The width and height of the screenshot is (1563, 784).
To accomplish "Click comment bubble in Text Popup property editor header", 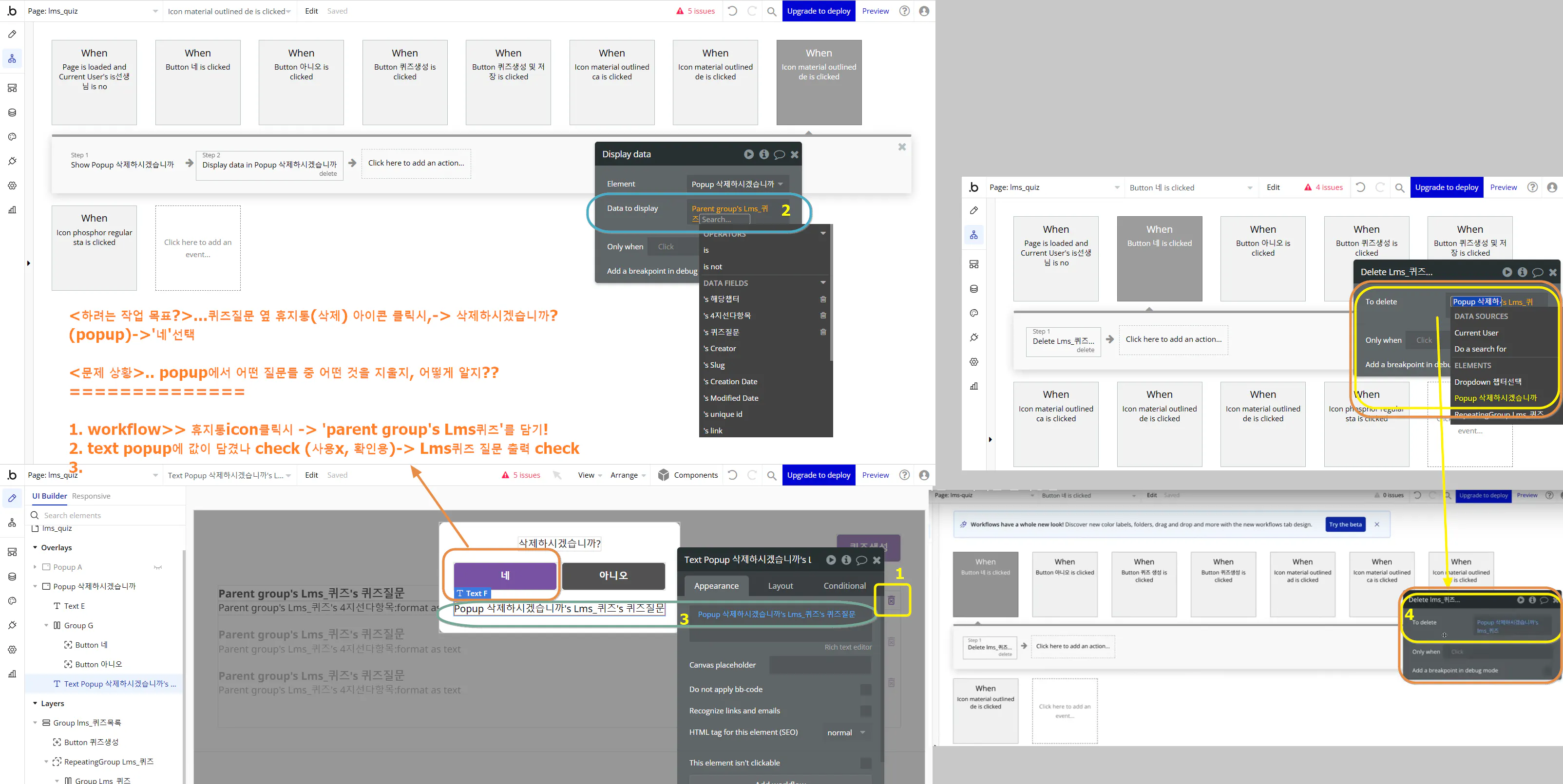I will (861, 560).
